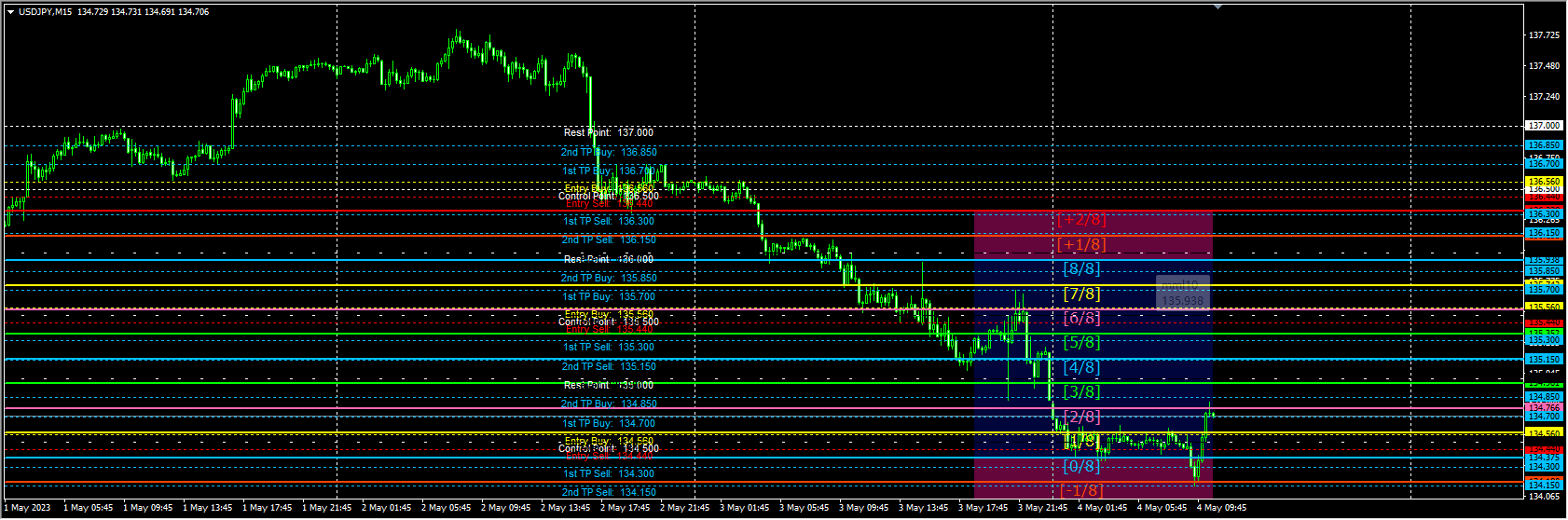Click the '3 May 13:45' time label
The image size is (1568, 520).
coord(923,509)
